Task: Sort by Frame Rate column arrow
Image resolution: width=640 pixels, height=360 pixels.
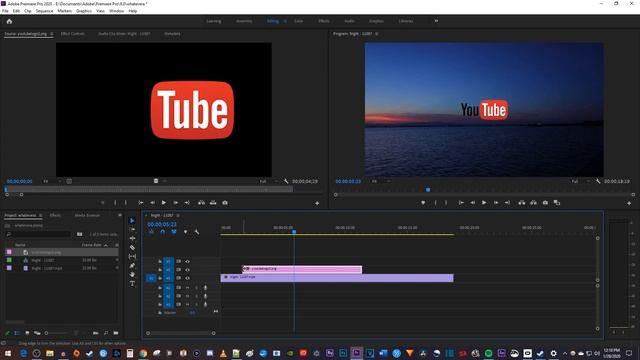Action: pos(106,245)
